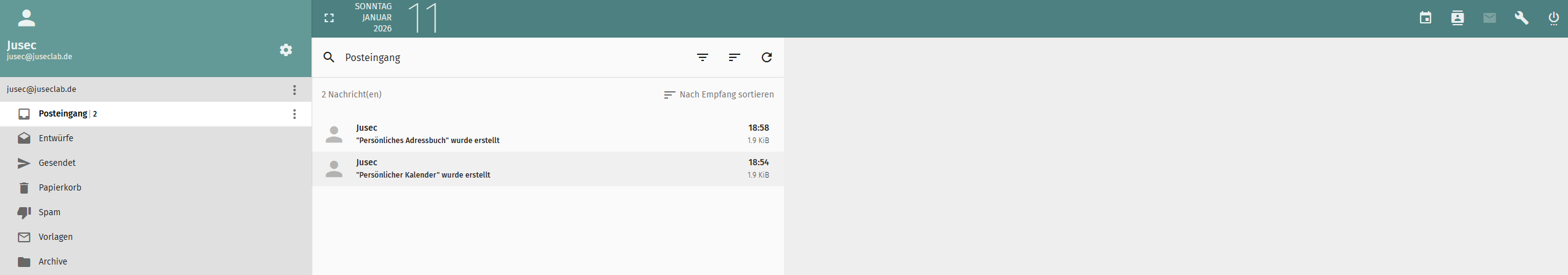Click "Nach Empfang sortieren" sort button
This screenshot has width=1568, height=275.
[719, 94]
